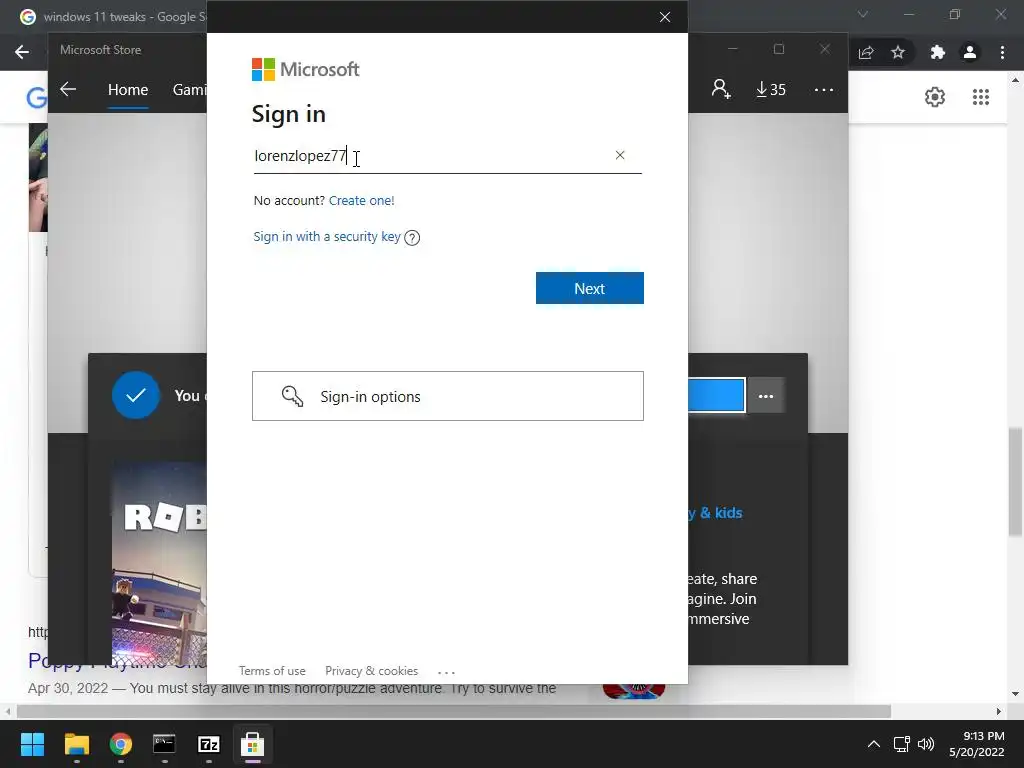Click the blue checkmark circle icon
Viewport: 1024px width, 768px height.
pos(136,395)
